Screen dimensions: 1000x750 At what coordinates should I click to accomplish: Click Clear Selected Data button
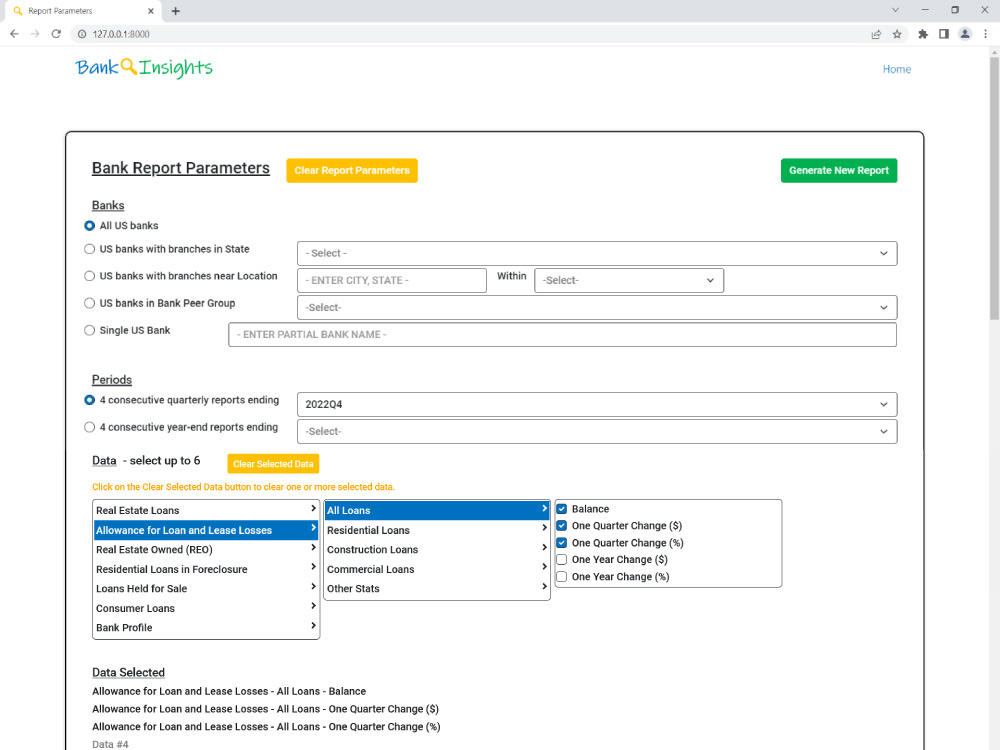pos(273,464)
